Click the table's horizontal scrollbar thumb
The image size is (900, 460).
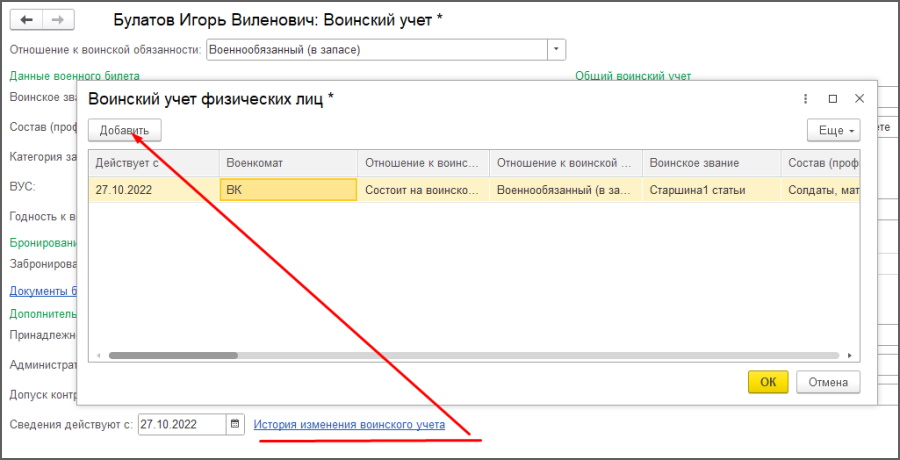(x=172, y=355)
